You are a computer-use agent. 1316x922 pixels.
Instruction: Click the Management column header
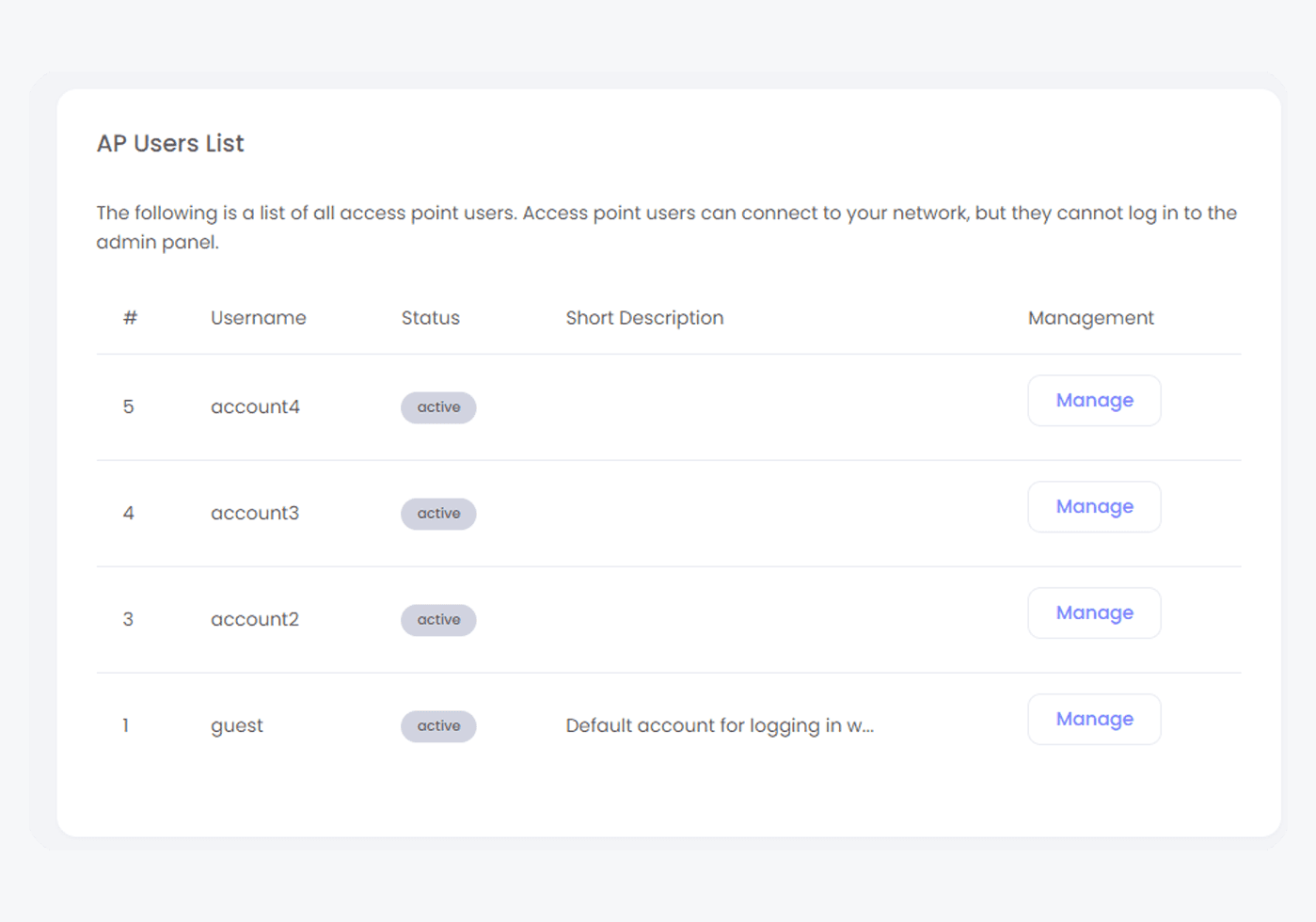click(1090, 318)
